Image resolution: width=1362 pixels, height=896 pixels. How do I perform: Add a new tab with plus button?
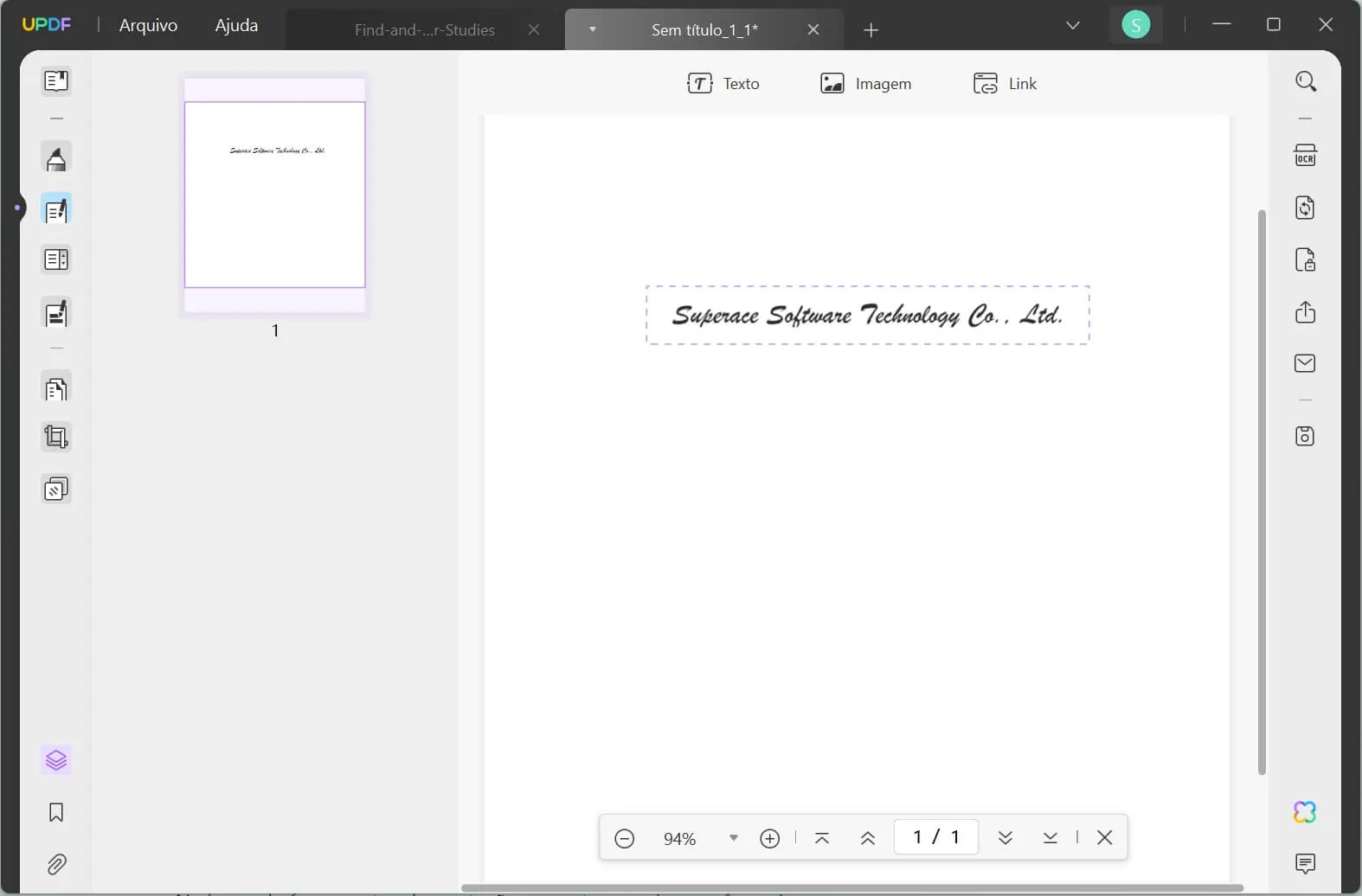tap(871, 30)
